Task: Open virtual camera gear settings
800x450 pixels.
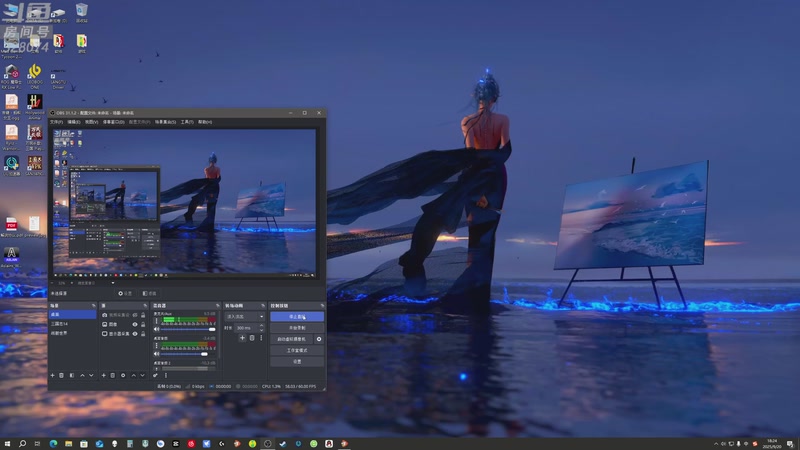Action: pyautogui.click(x=319, y=339)
